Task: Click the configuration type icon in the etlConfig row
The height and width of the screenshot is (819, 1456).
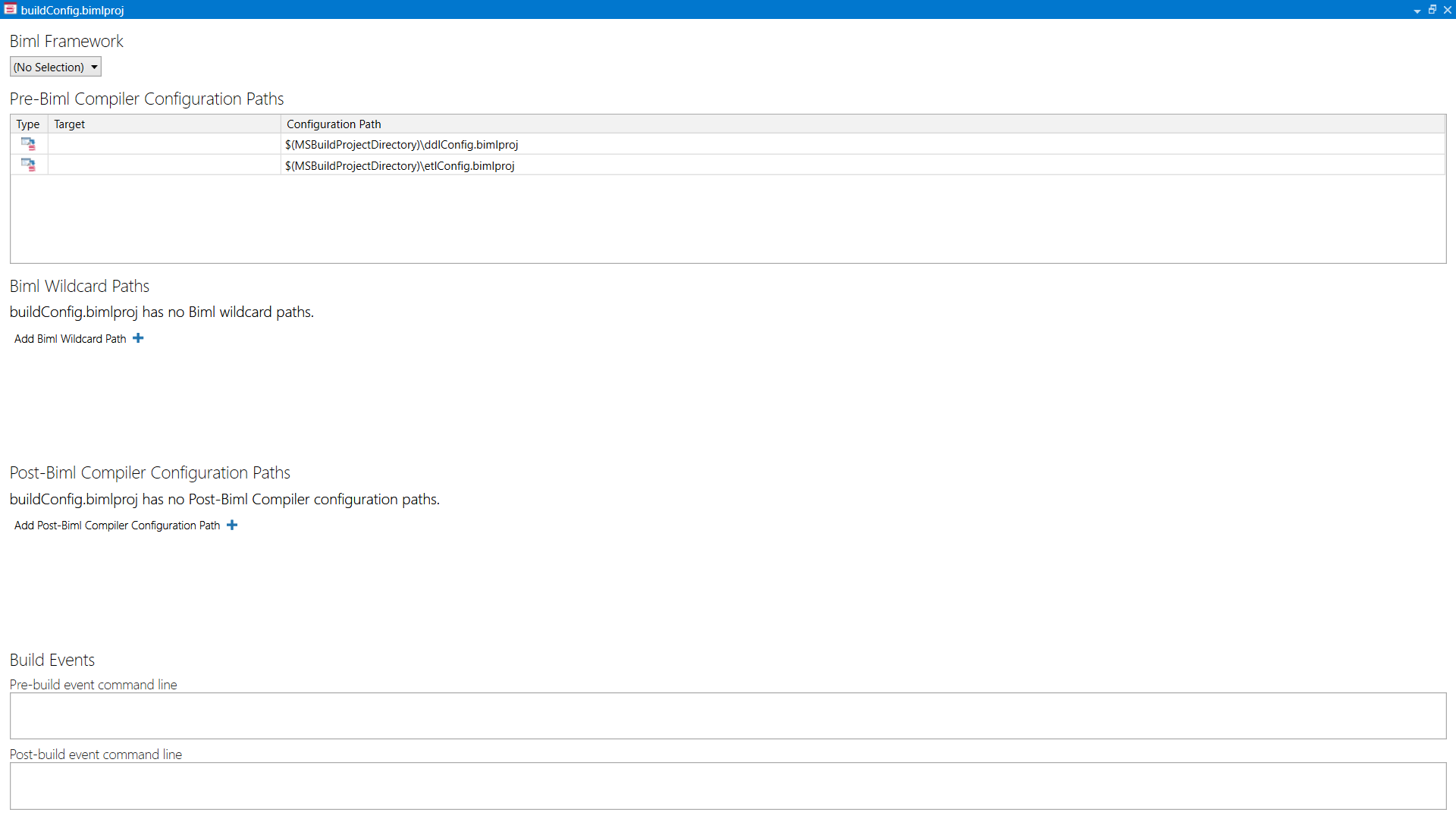Action: point(28,165)
